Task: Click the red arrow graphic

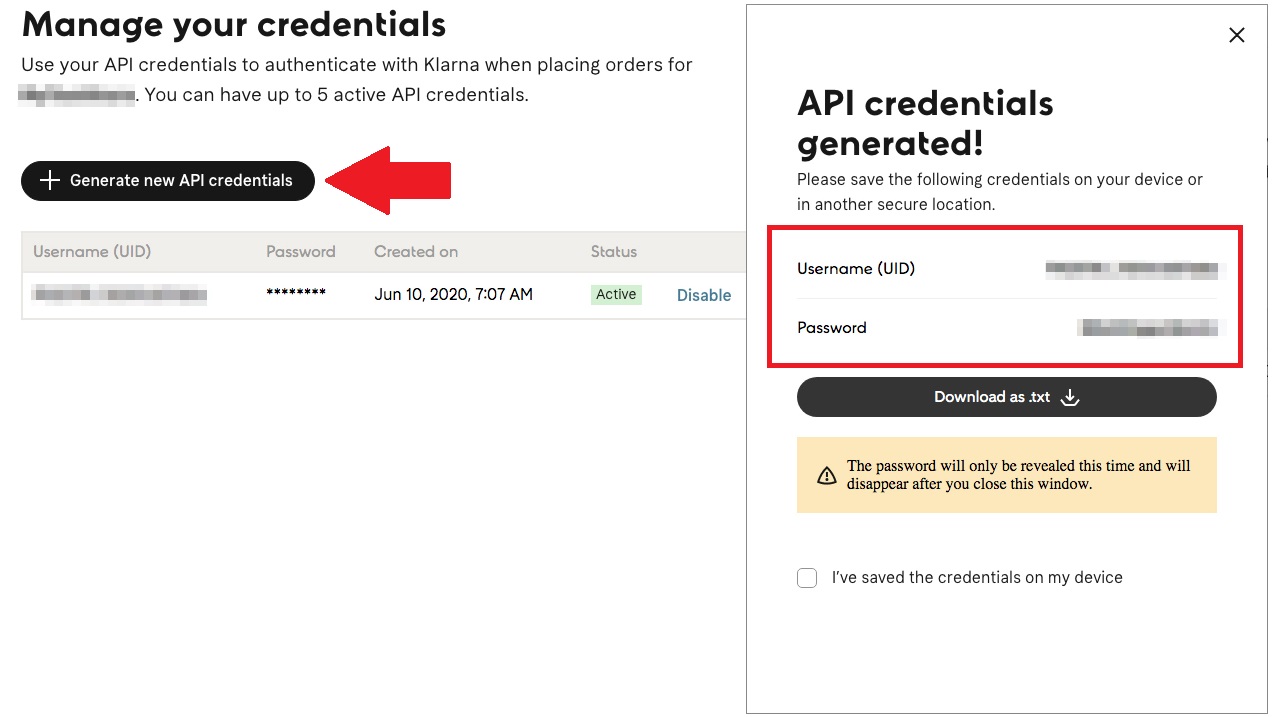Action: click(388, 181)
